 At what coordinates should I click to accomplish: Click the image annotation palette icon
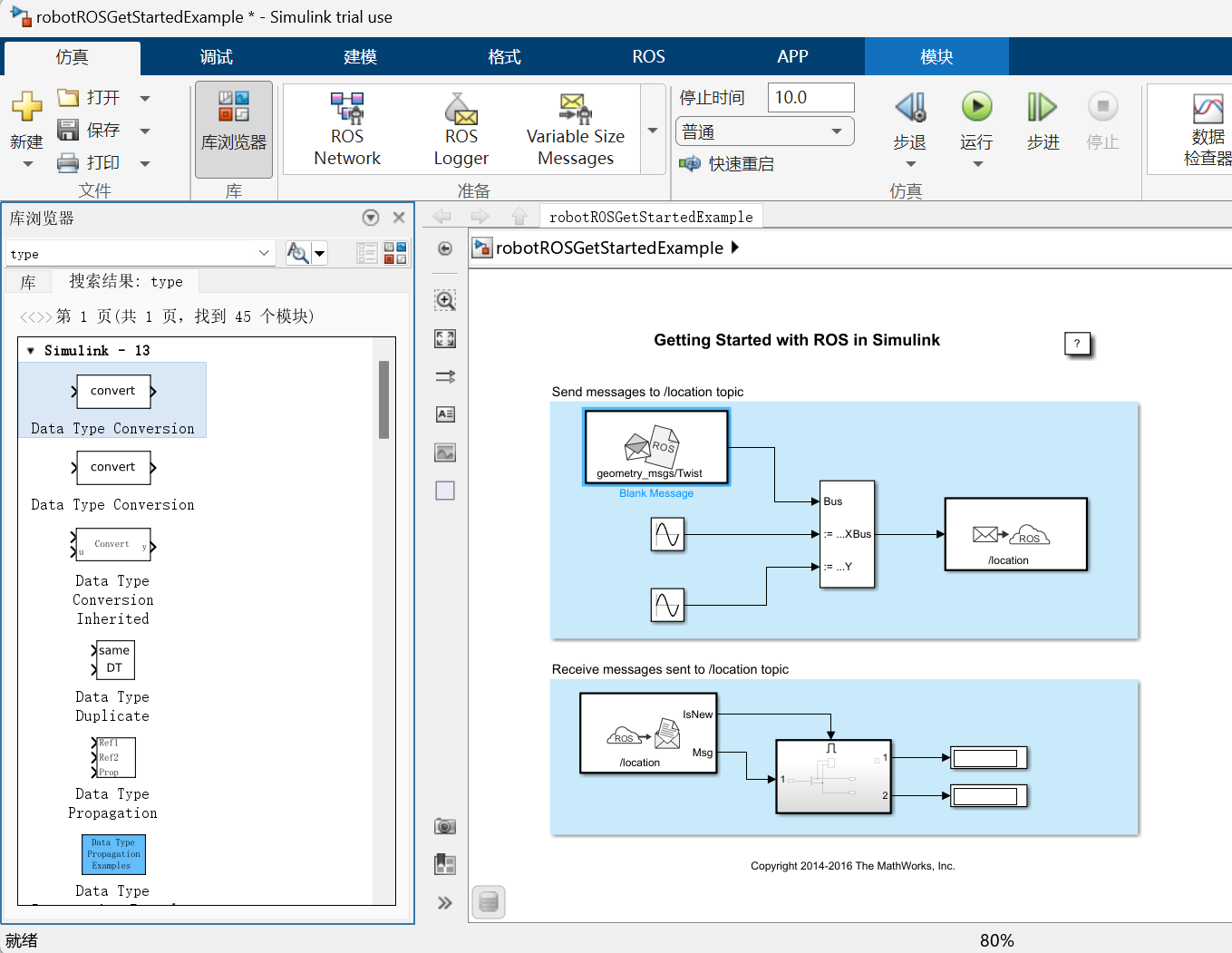point(445,452)
